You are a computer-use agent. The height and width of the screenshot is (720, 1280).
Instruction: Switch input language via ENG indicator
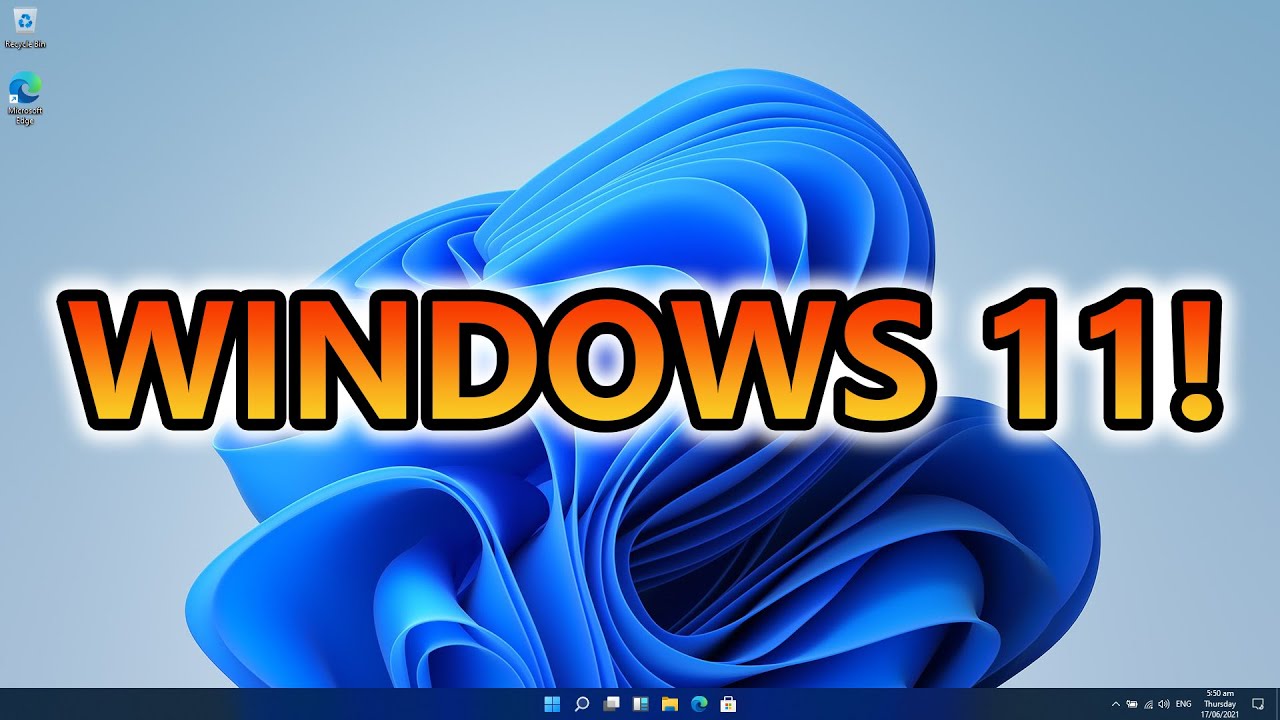[1184, 704]
